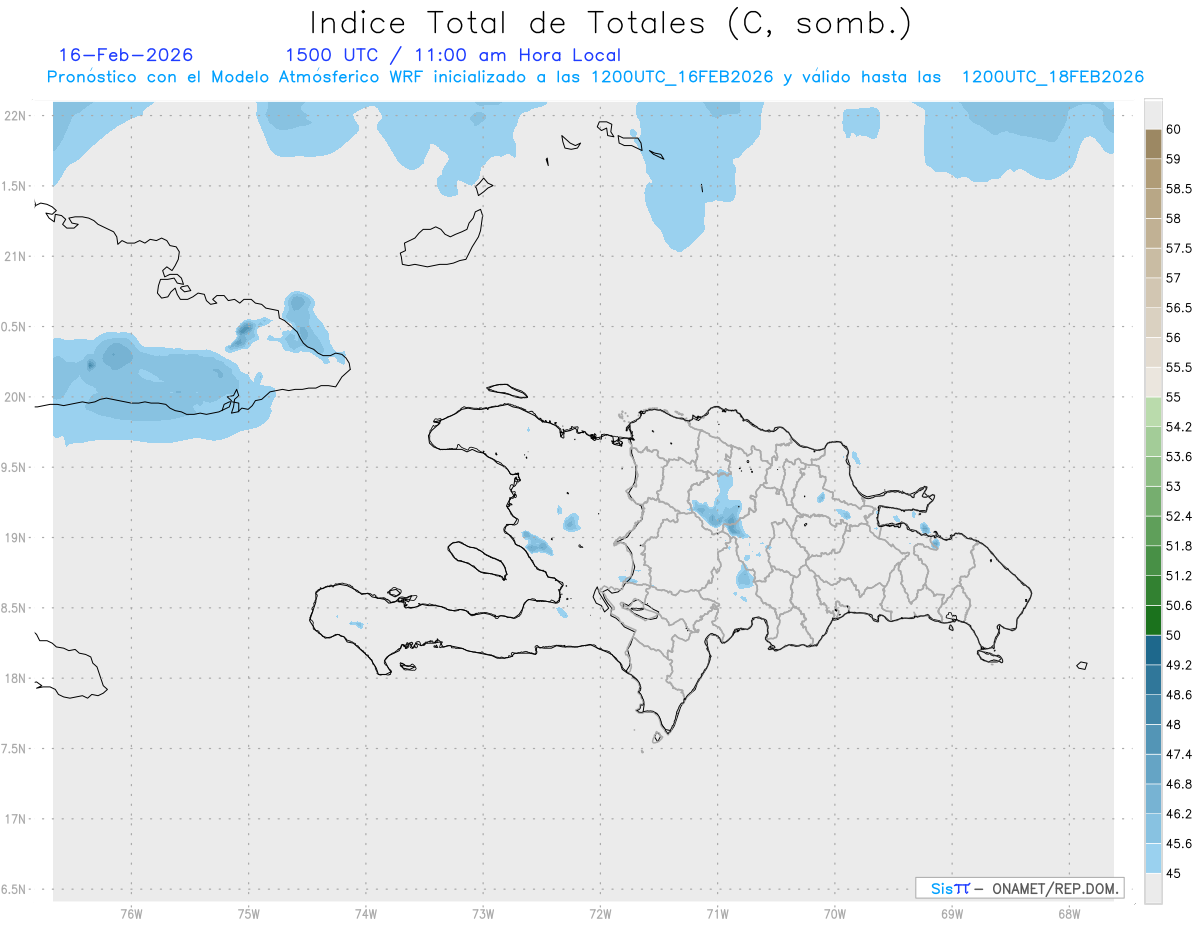Click the '70W' longitude label
Screen dimensions: 1200x927
(835, 913)
